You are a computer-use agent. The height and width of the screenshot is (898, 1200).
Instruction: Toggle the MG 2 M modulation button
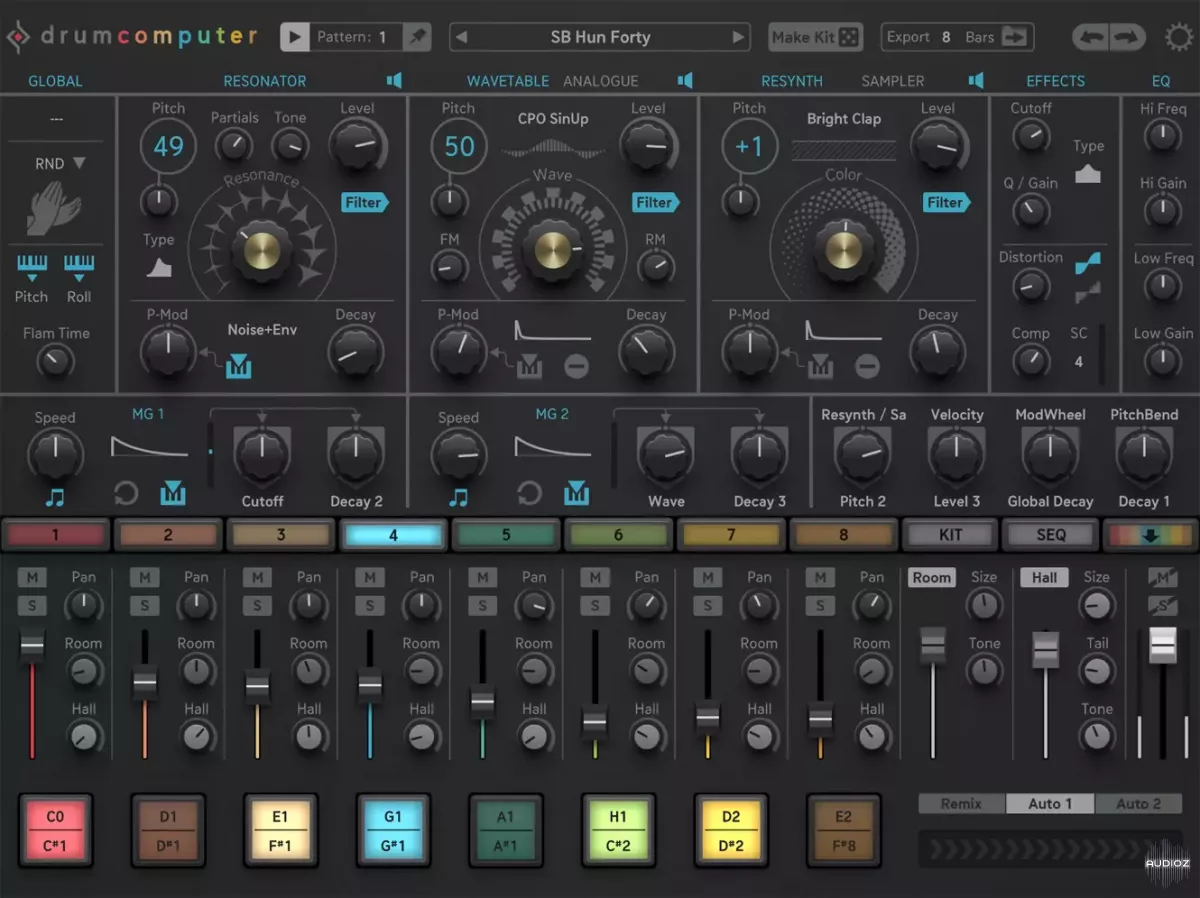[576, 493]
